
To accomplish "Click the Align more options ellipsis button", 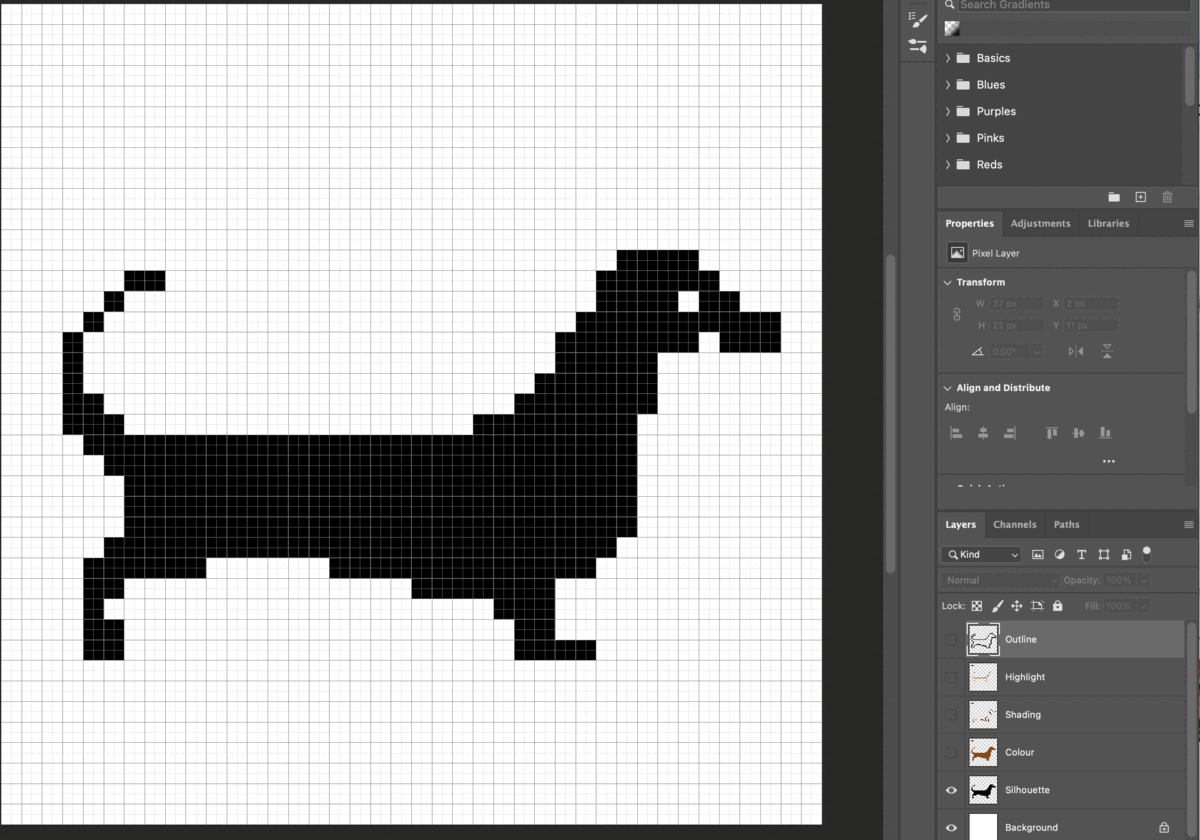I will (1108, 461).
